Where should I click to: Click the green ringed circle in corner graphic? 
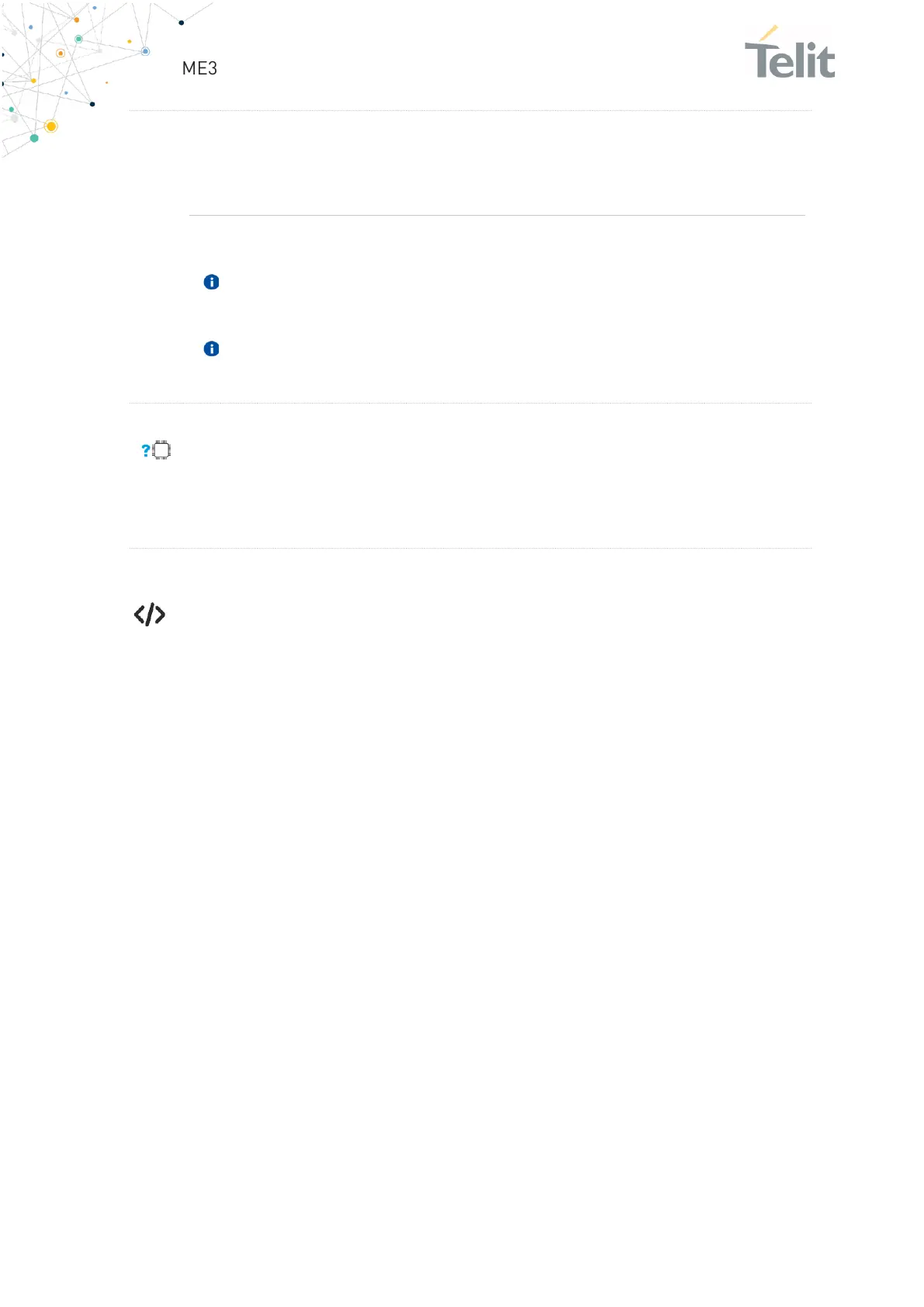pos(78,39)
